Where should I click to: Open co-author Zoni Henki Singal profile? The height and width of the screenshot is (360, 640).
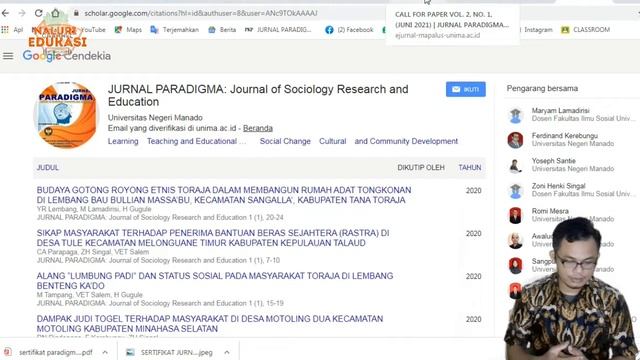tap(558, 186)
